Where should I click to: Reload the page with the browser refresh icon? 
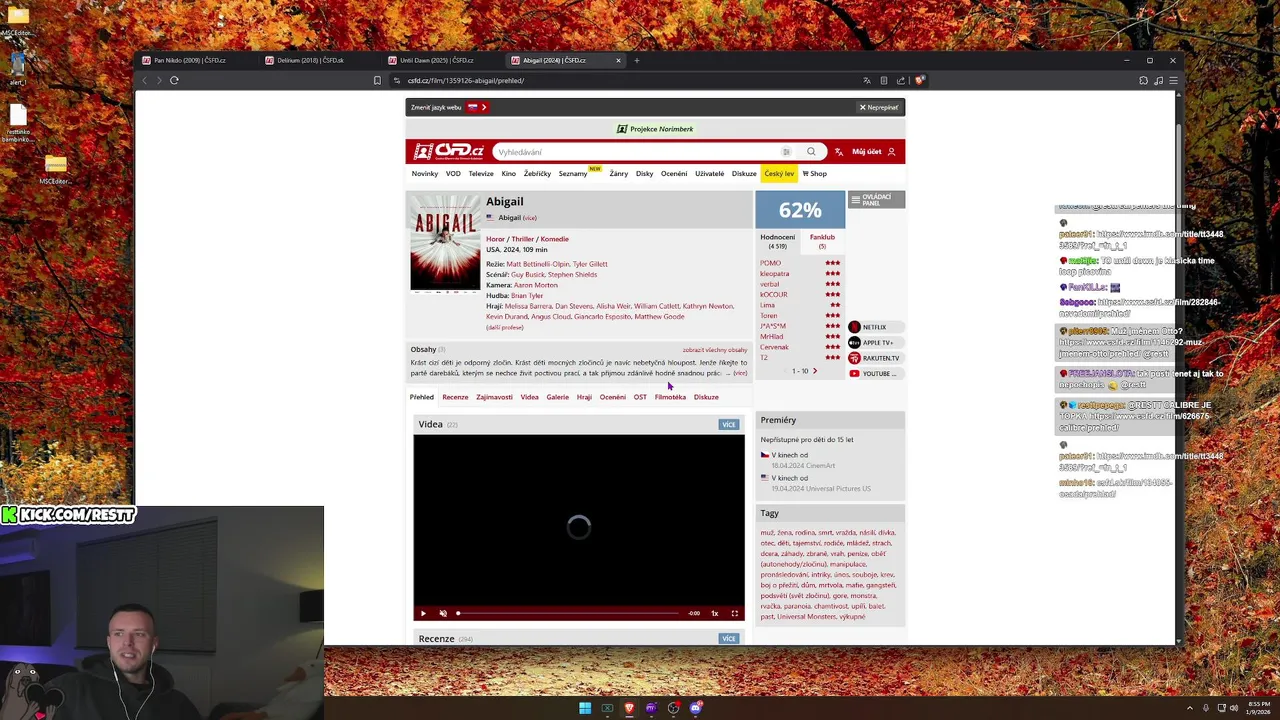174,80
